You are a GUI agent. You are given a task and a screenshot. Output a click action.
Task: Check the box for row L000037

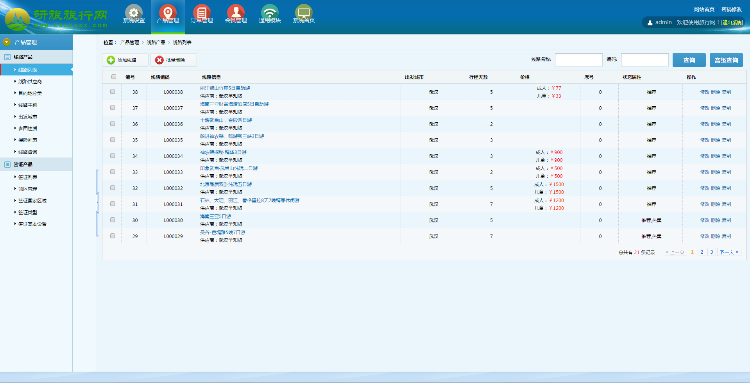point(113,108)
